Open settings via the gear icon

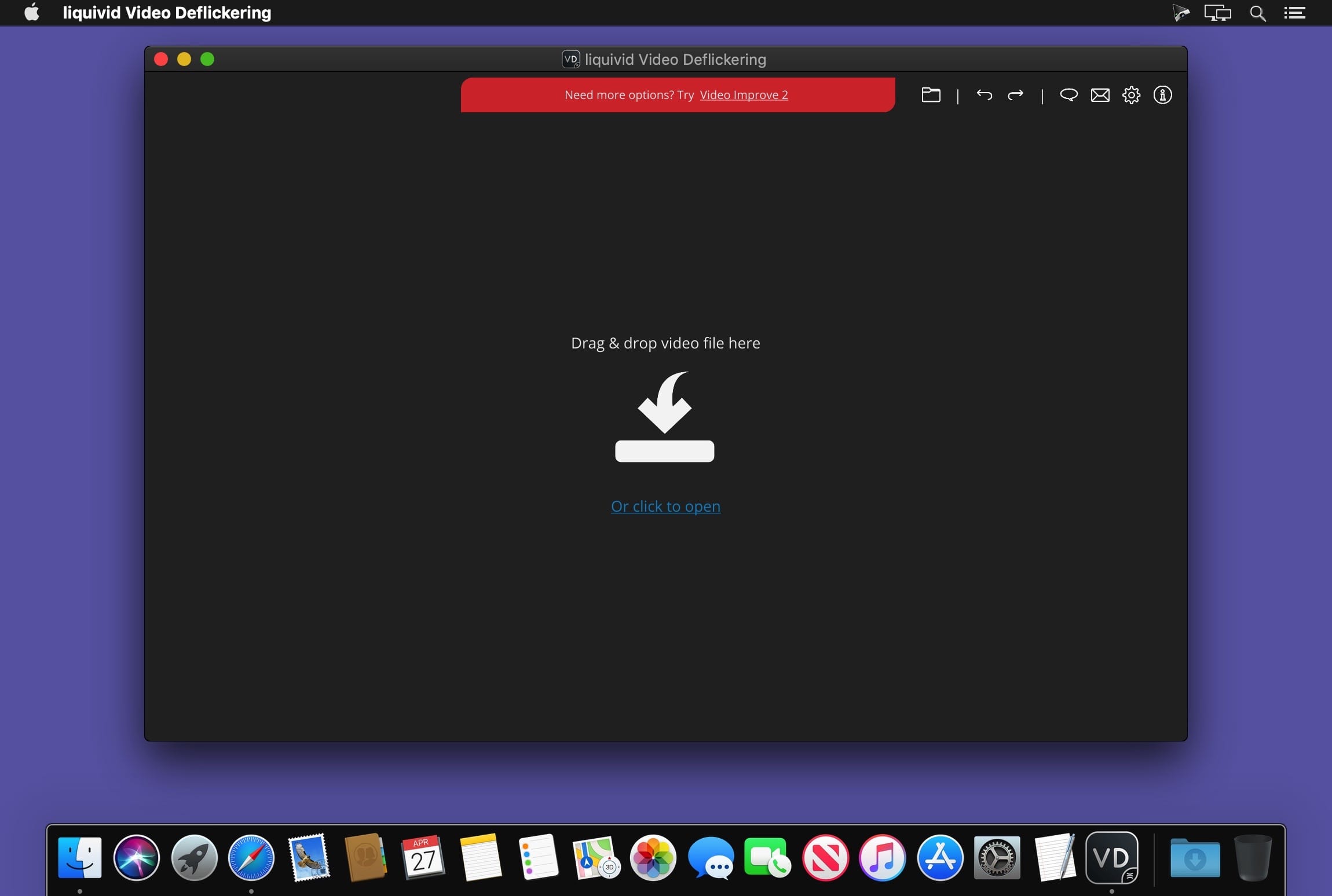coord(1131,95)
